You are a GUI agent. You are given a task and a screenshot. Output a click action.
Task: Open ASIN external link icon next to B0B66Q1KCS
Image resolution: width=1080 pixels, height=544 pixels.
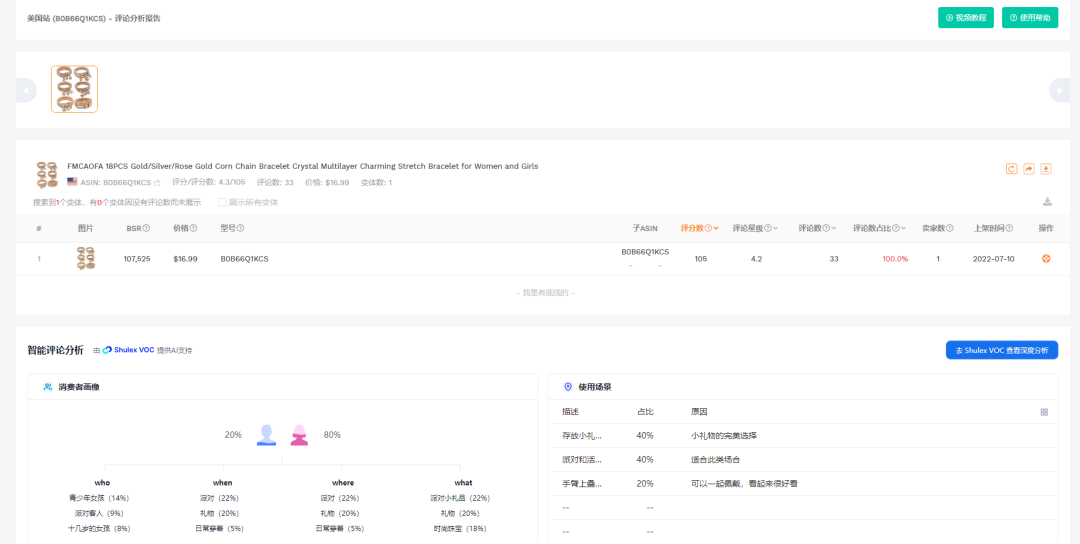click(x=157, y=182)
